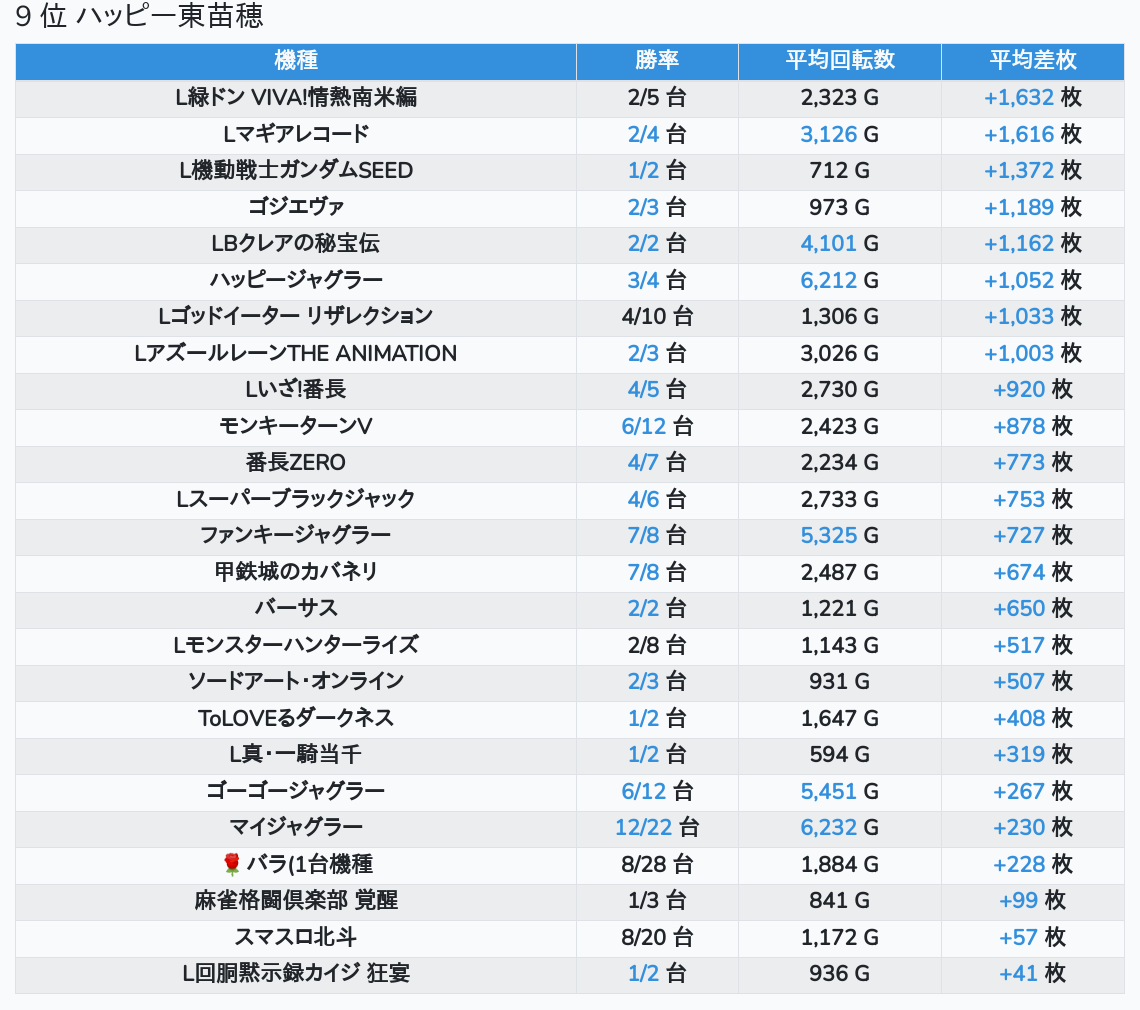Click average spins 1,884 G value

point(840,864)
